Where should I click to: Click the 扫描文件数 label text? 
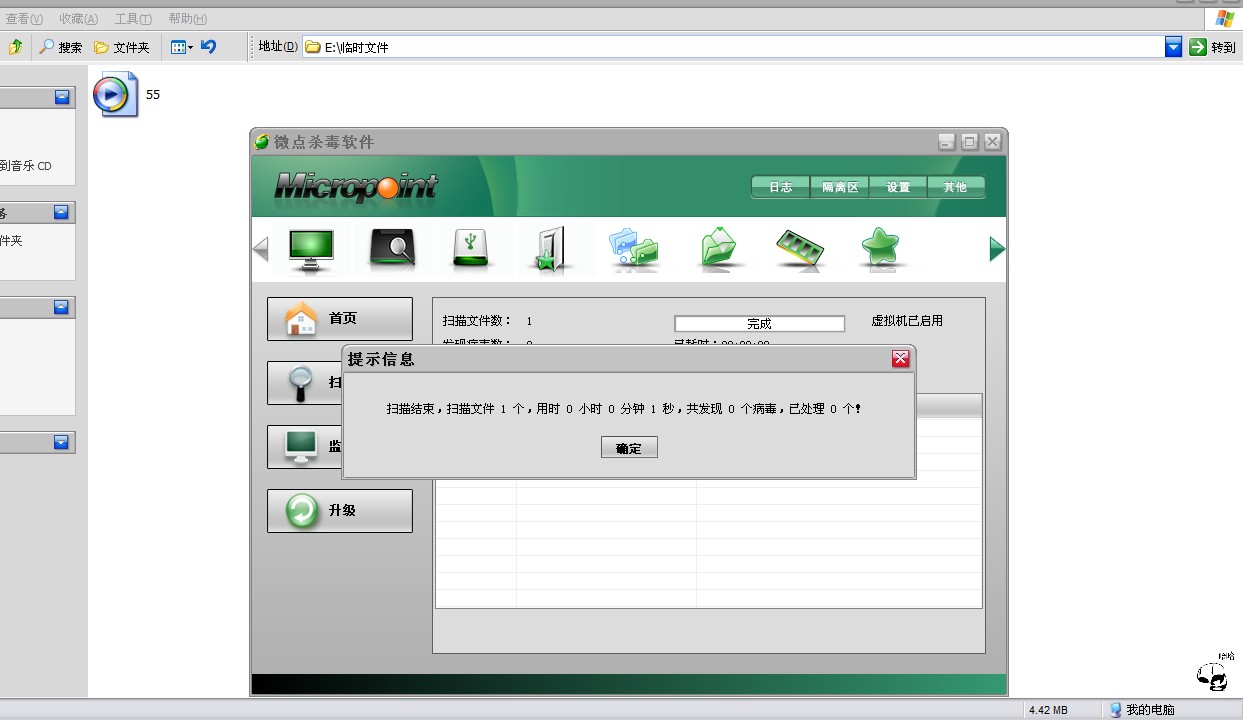pyautogui.click(x=477, y=321)
